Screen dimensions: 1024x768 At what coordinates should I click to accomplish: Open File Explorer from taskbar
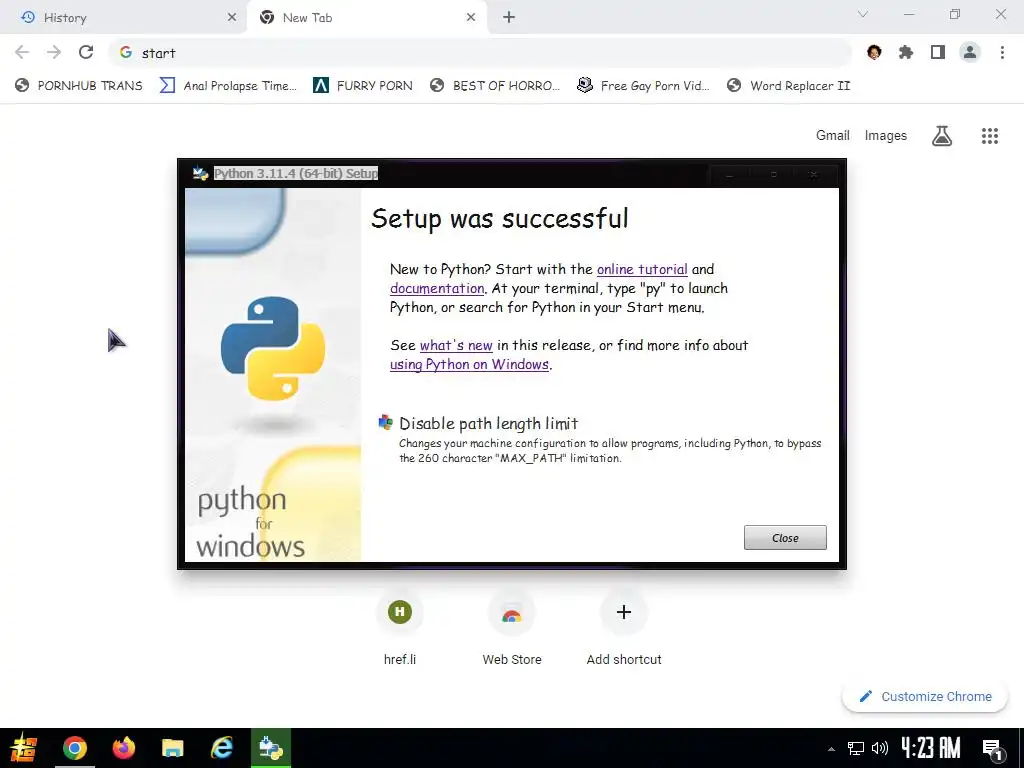pyautogui.click(x=172, y=748)
